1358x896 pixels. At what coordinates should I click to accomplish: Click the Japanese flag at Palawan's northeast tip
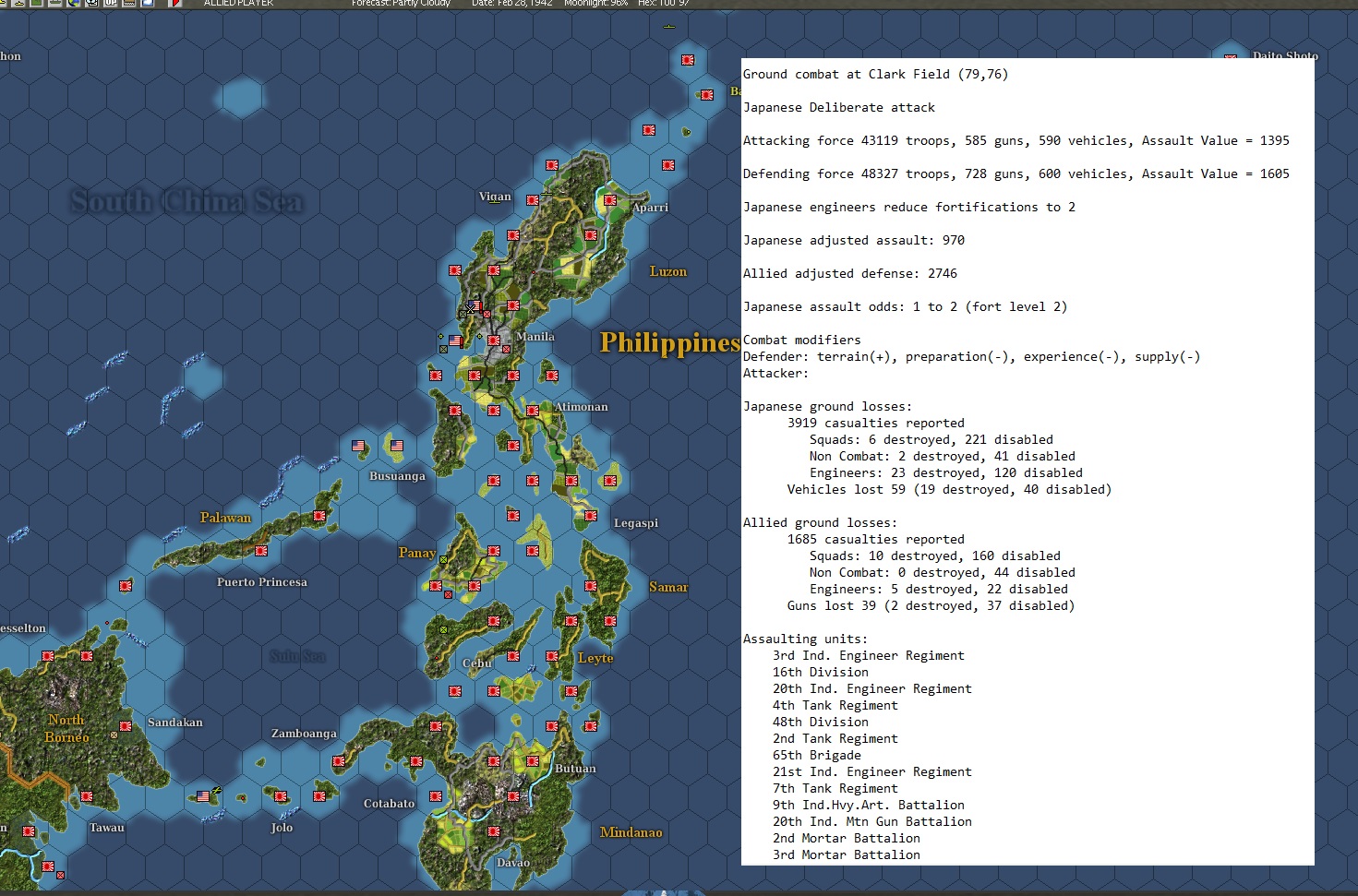pyautogui.click(x=319, y=516)
